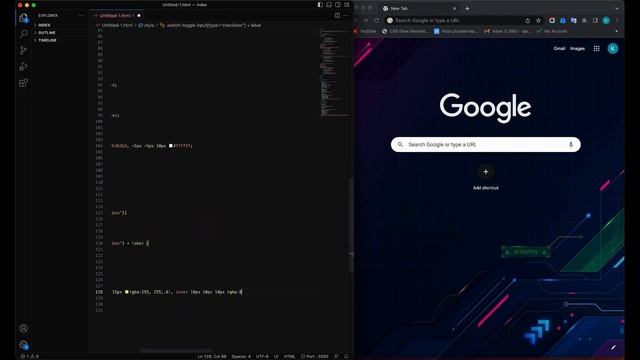
Task: Select the Untitled-1.html editor tab
Action: 116,16
